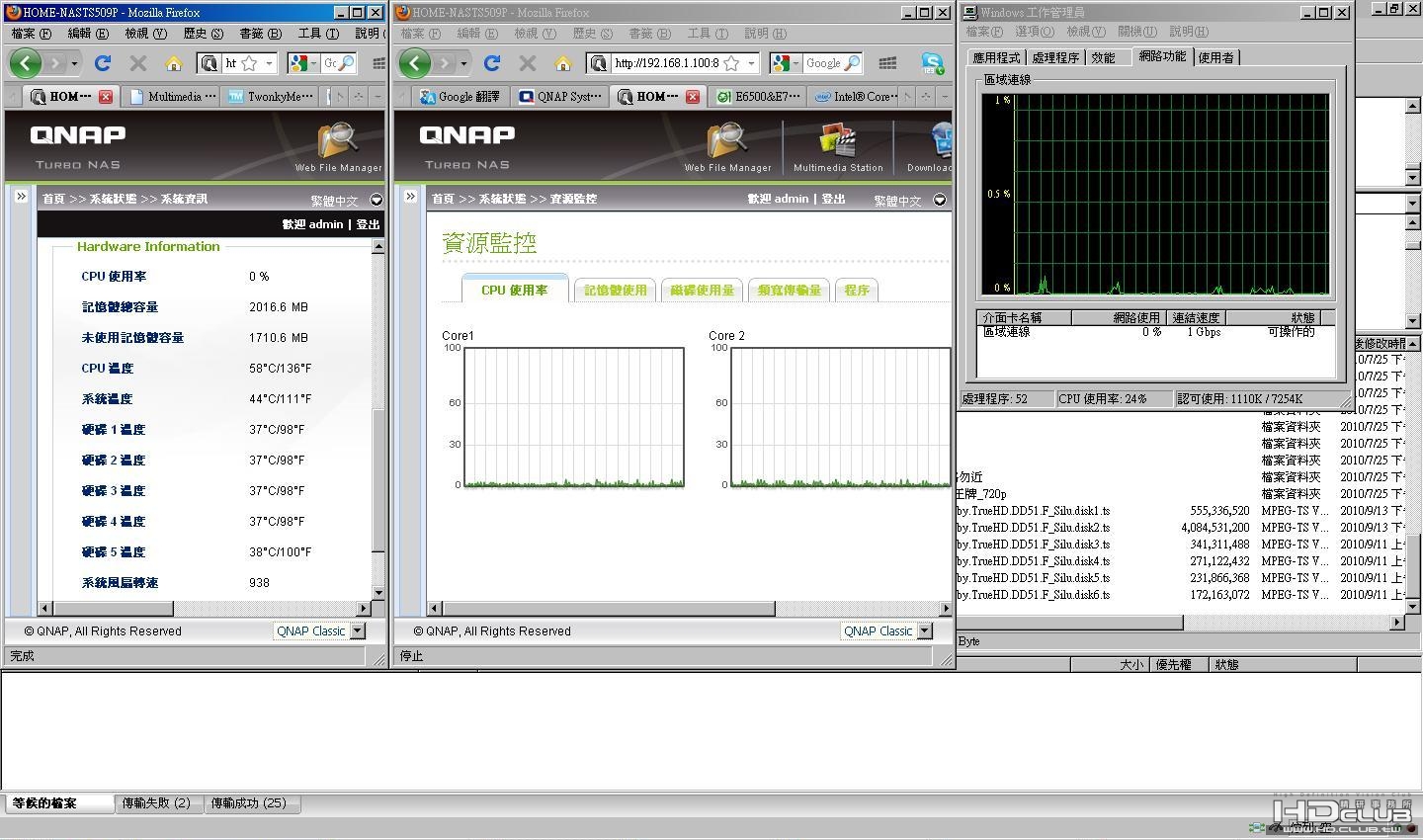
Task: Select 區域連線 adapter row in Task Manager
Action: click(1156, 332)
